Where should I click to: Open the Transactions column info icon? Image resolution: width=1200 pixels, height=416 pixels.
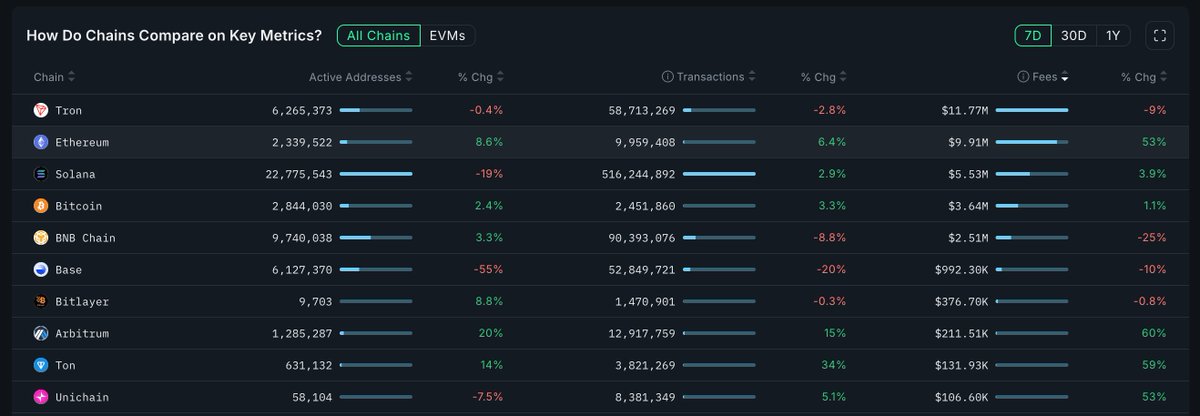tap(667, 77)
